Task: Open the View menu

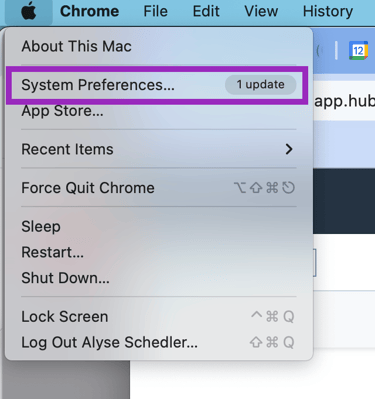Action: pos(261,11)
